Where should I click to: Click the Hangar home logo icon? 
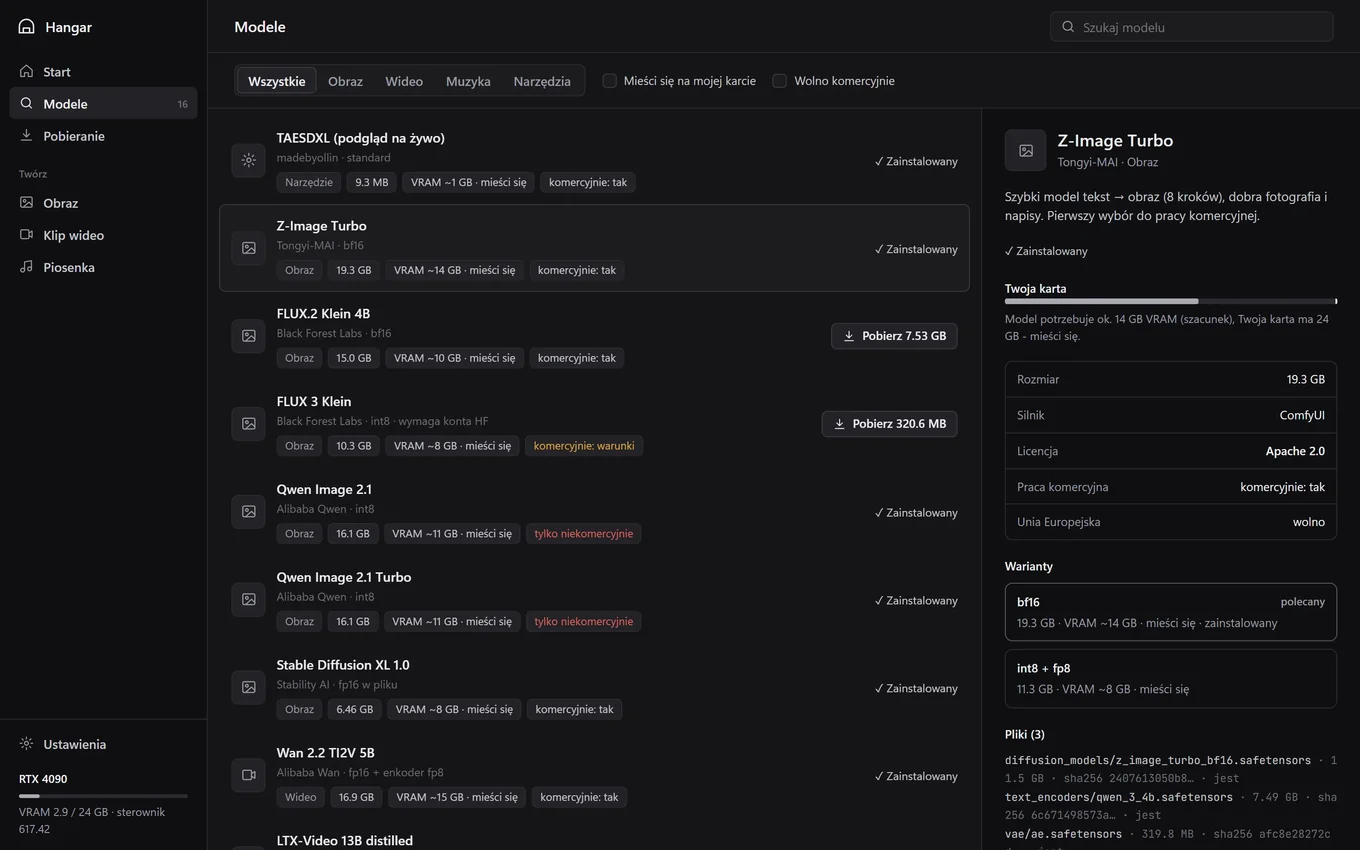(x=26, y=26)
